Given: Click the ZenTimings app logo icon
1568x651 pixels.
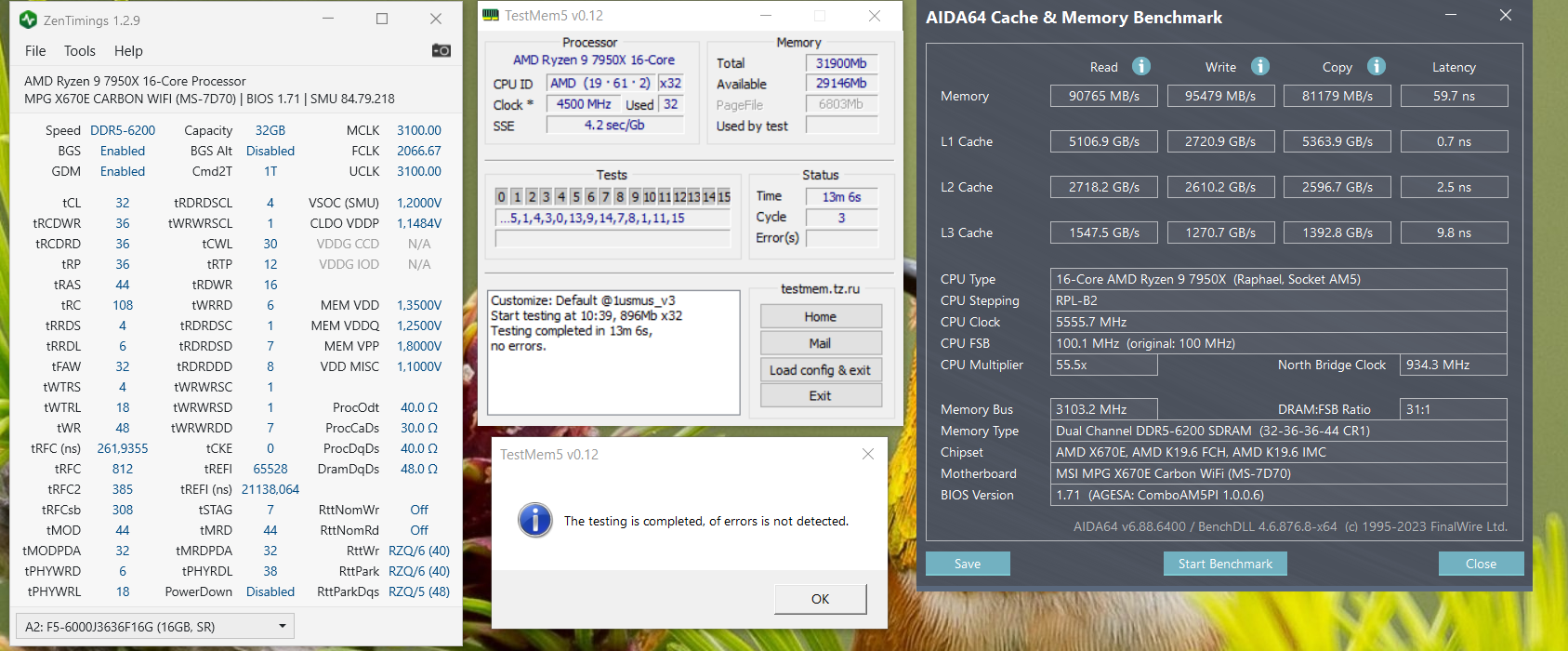Looking at the screenshot, I should 28,20.
